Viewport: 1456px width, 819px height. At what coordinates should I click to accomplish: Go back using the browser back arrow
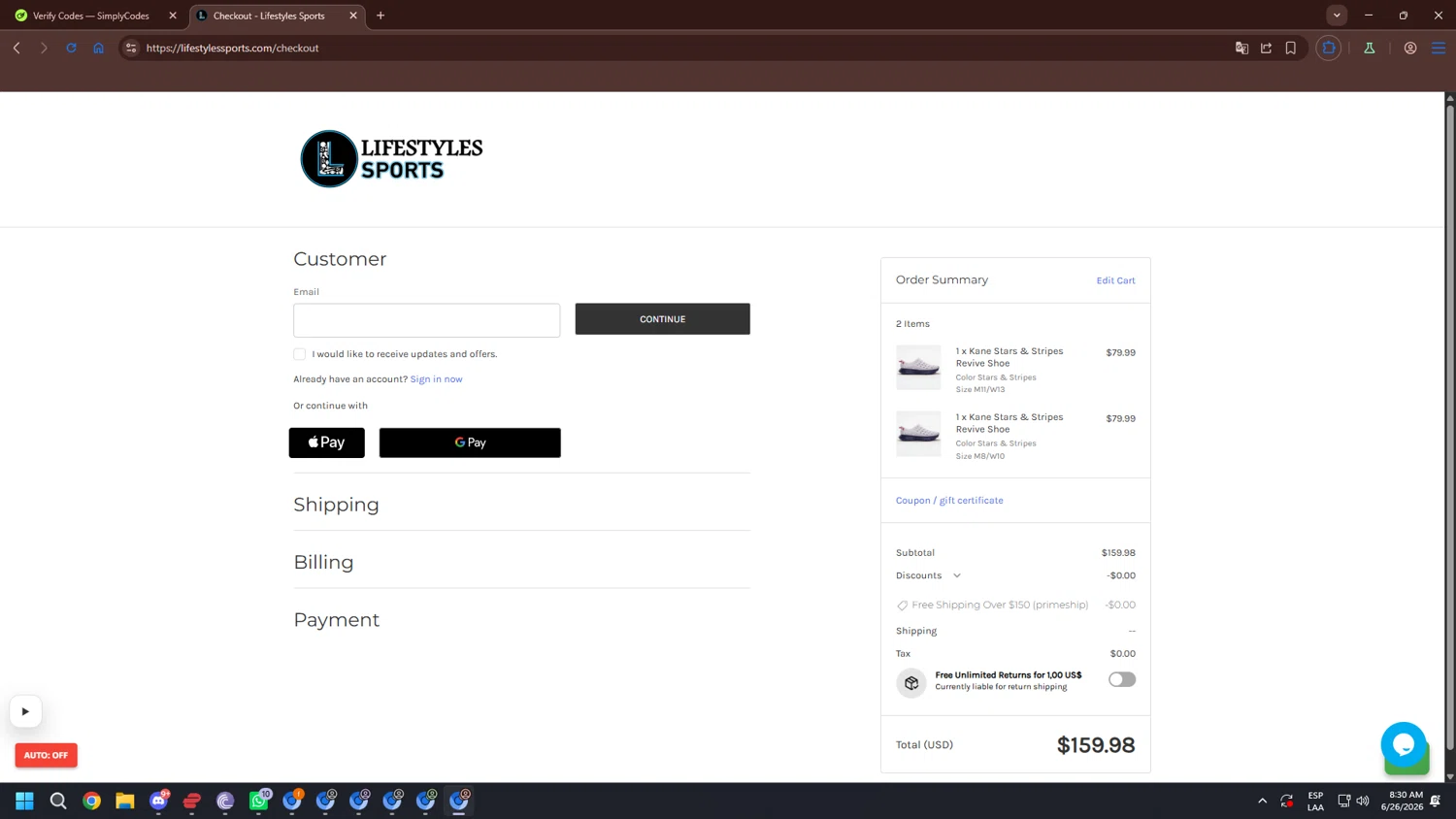click(17, 48)
